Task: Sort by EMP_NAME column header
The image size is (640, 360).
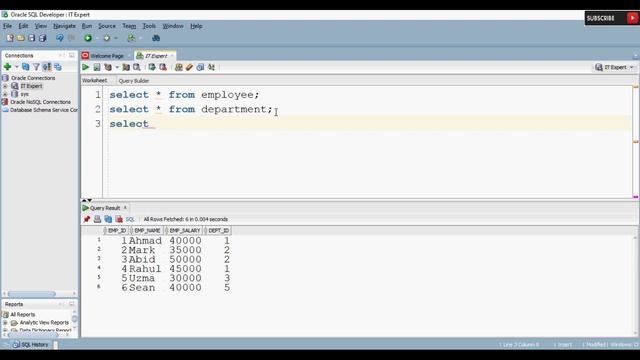Action: click(x=147, y=231)
